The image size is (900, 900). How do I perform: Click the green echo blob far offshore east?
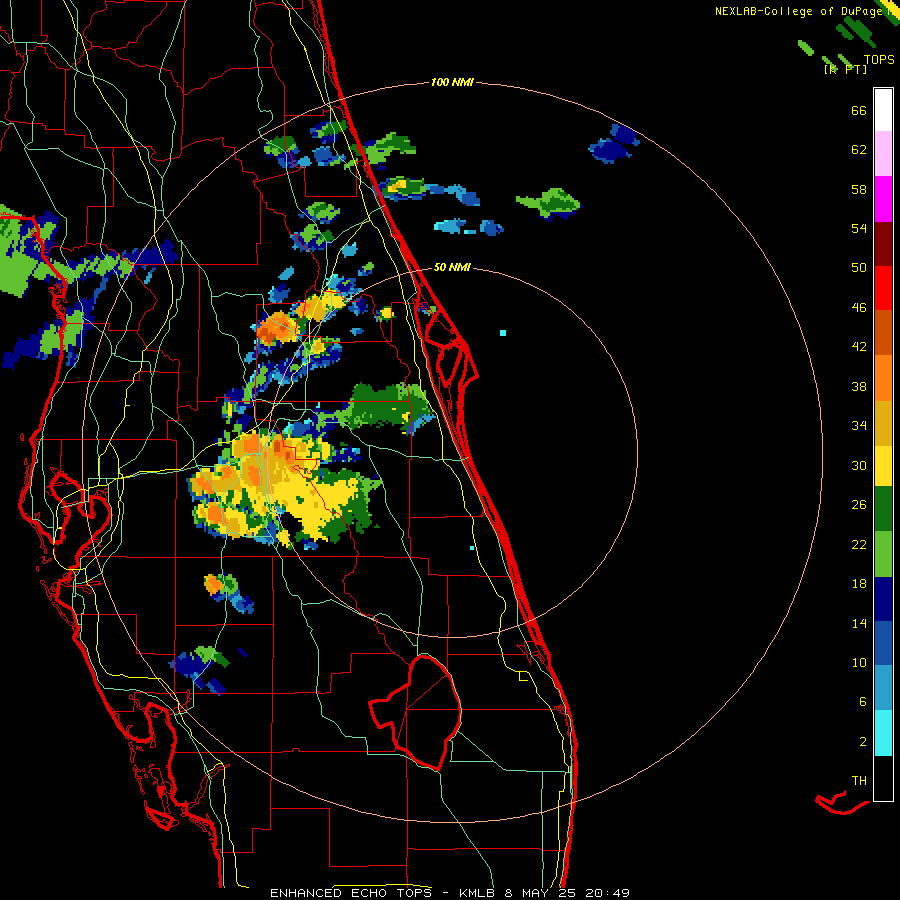549,203
